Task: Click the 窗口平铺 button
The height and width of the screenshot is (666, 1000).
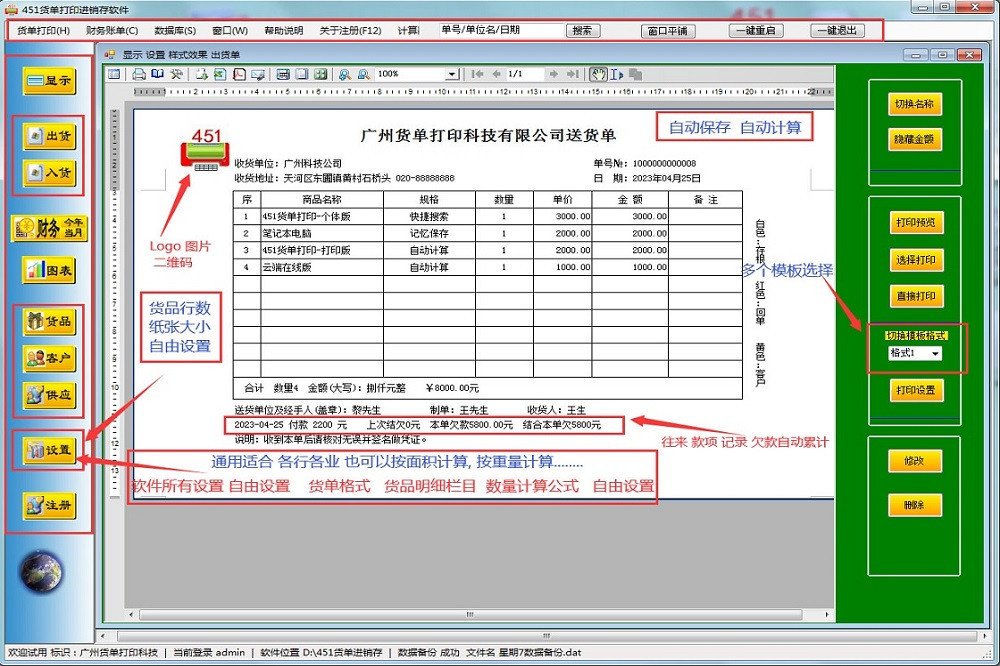Action: [x=668, y=31]
